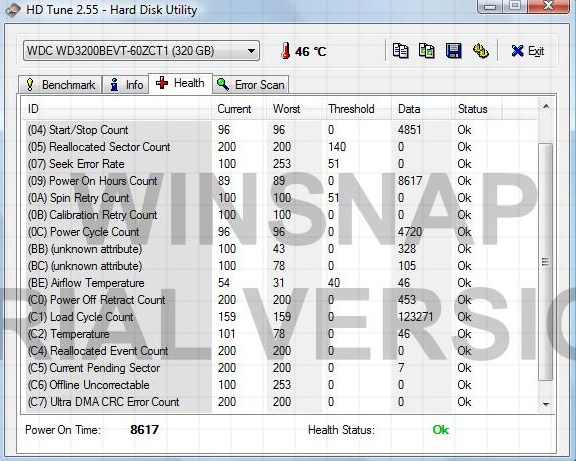Select (C1) Load Cycle Count row
Screen dimensions: 576x461
click(x=281, y=317)
